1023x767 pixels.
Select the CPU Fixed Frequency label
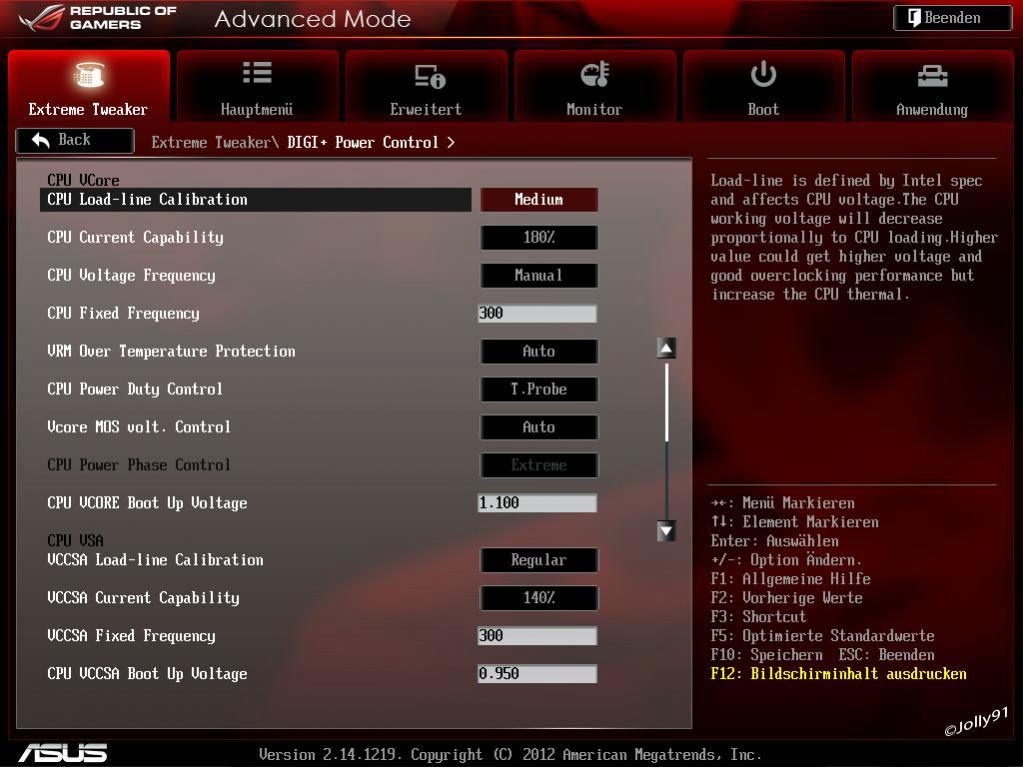(123, 313)
